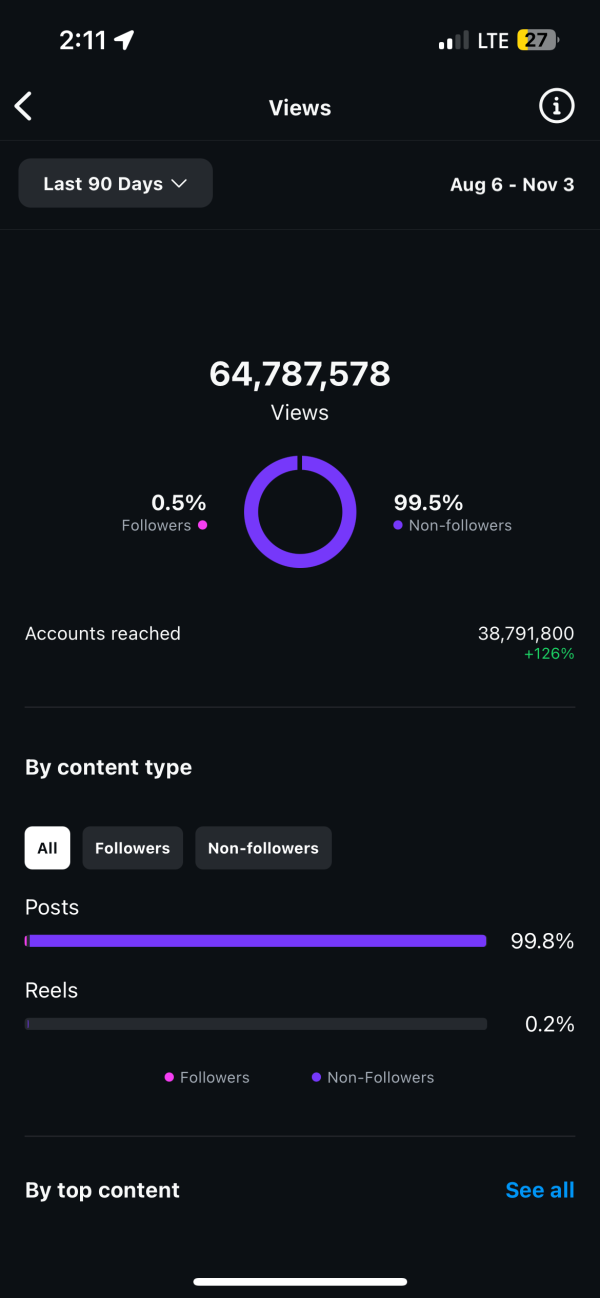
Task: Tap the cellular signal bars icon
Action: (453, 41)
